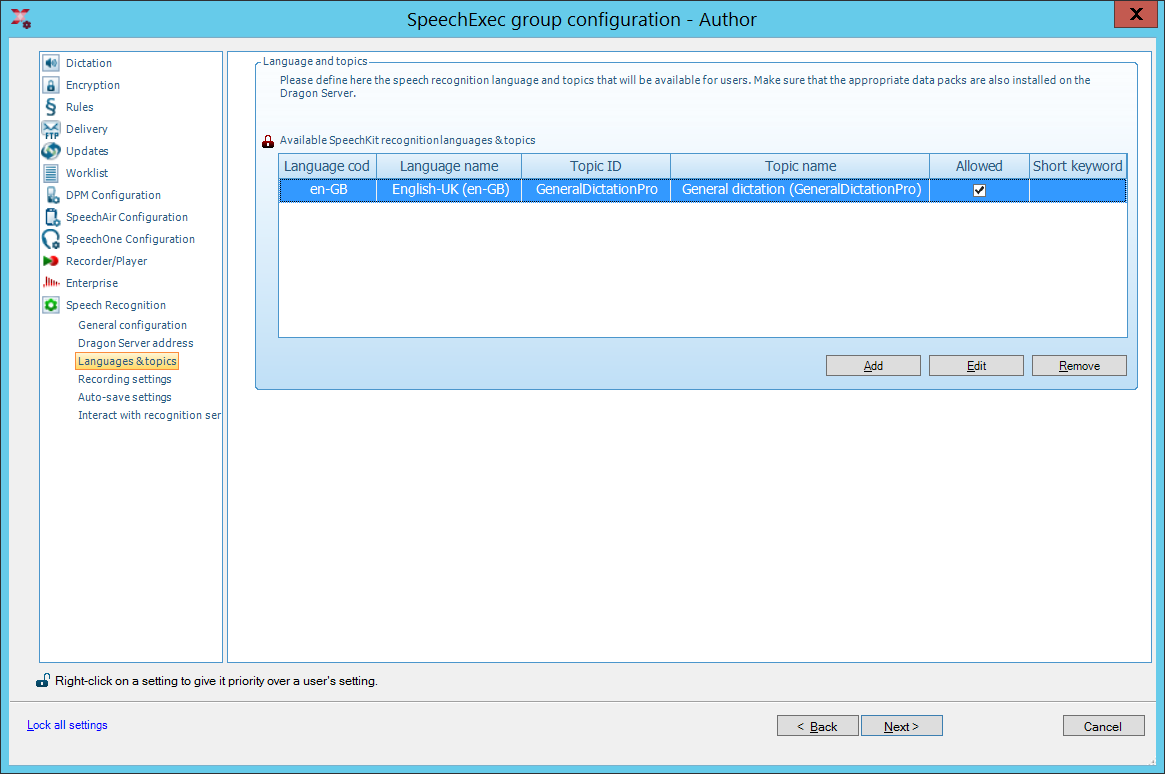This screenshot has width=1165, height=774.
Task: Cancel the group configuration
Action: [x=1103, y=726]
